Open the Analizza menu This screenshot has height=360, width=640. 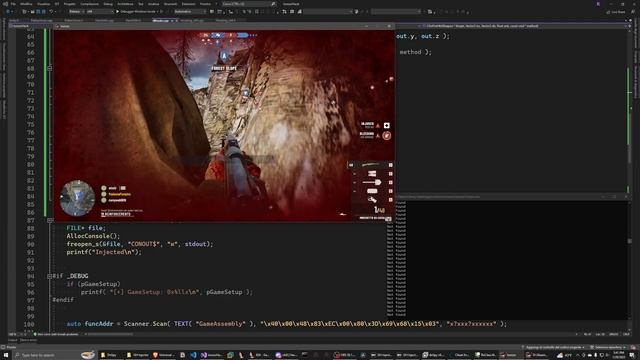click(154, 4)
